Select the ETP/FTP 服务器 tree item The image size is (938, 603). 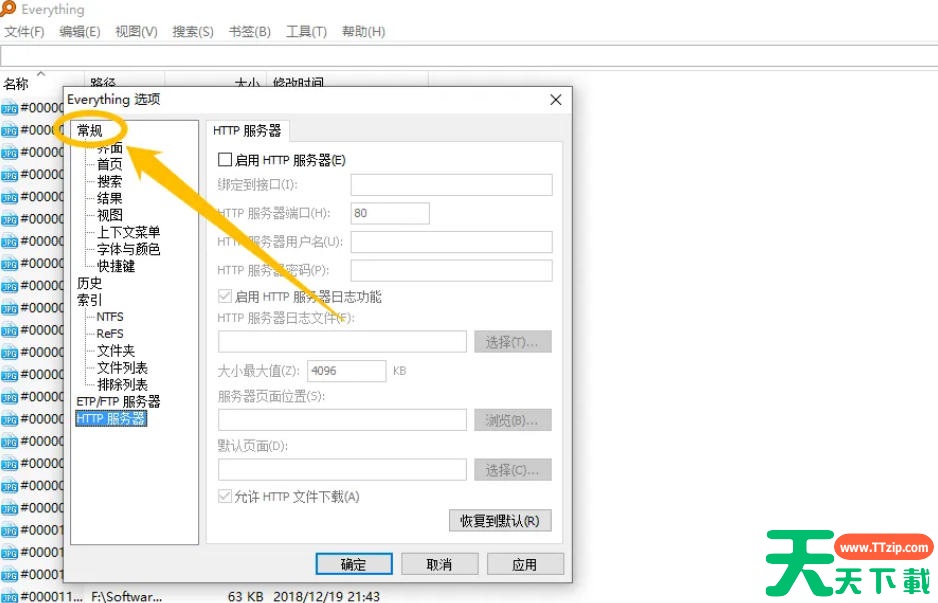point(118,401)
